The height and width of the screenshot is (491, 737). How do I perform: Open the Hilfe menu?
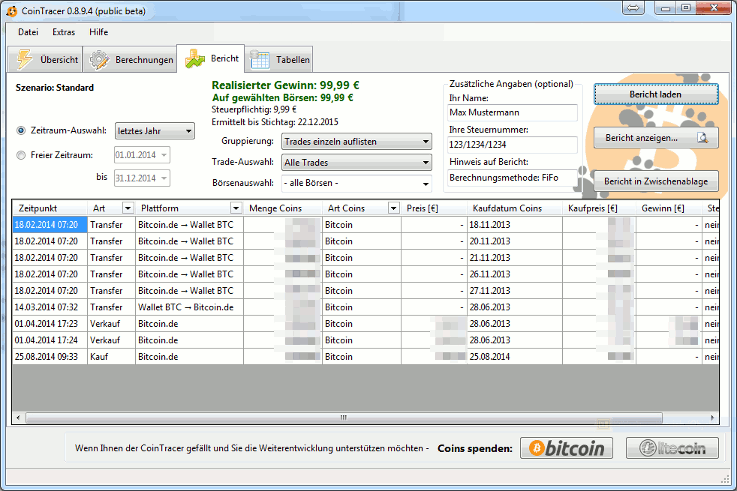coord(99,32)
